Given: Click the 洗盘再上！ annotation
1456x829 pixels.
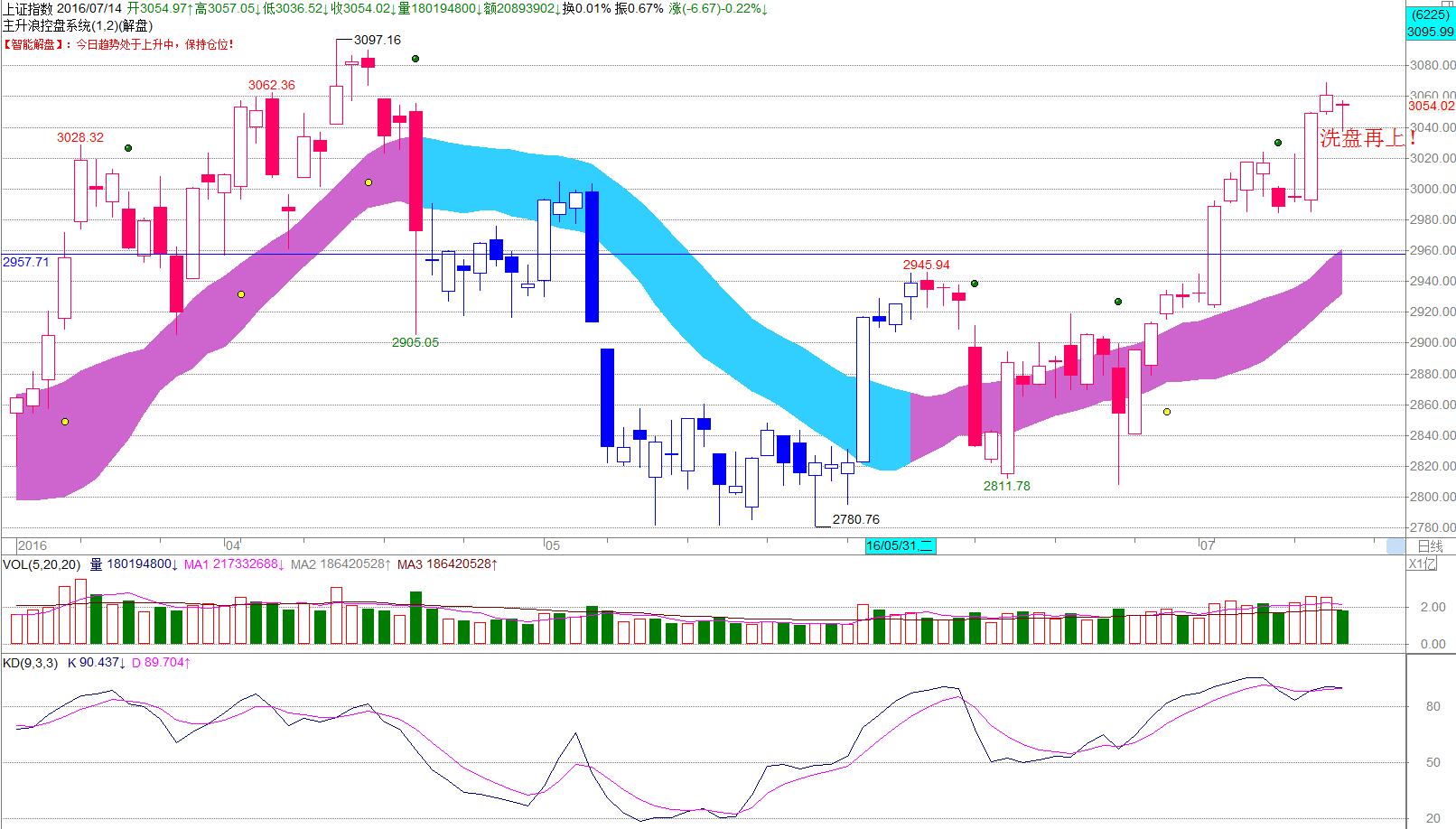Looking at the screenshot, I should [x=1369, y=138].
